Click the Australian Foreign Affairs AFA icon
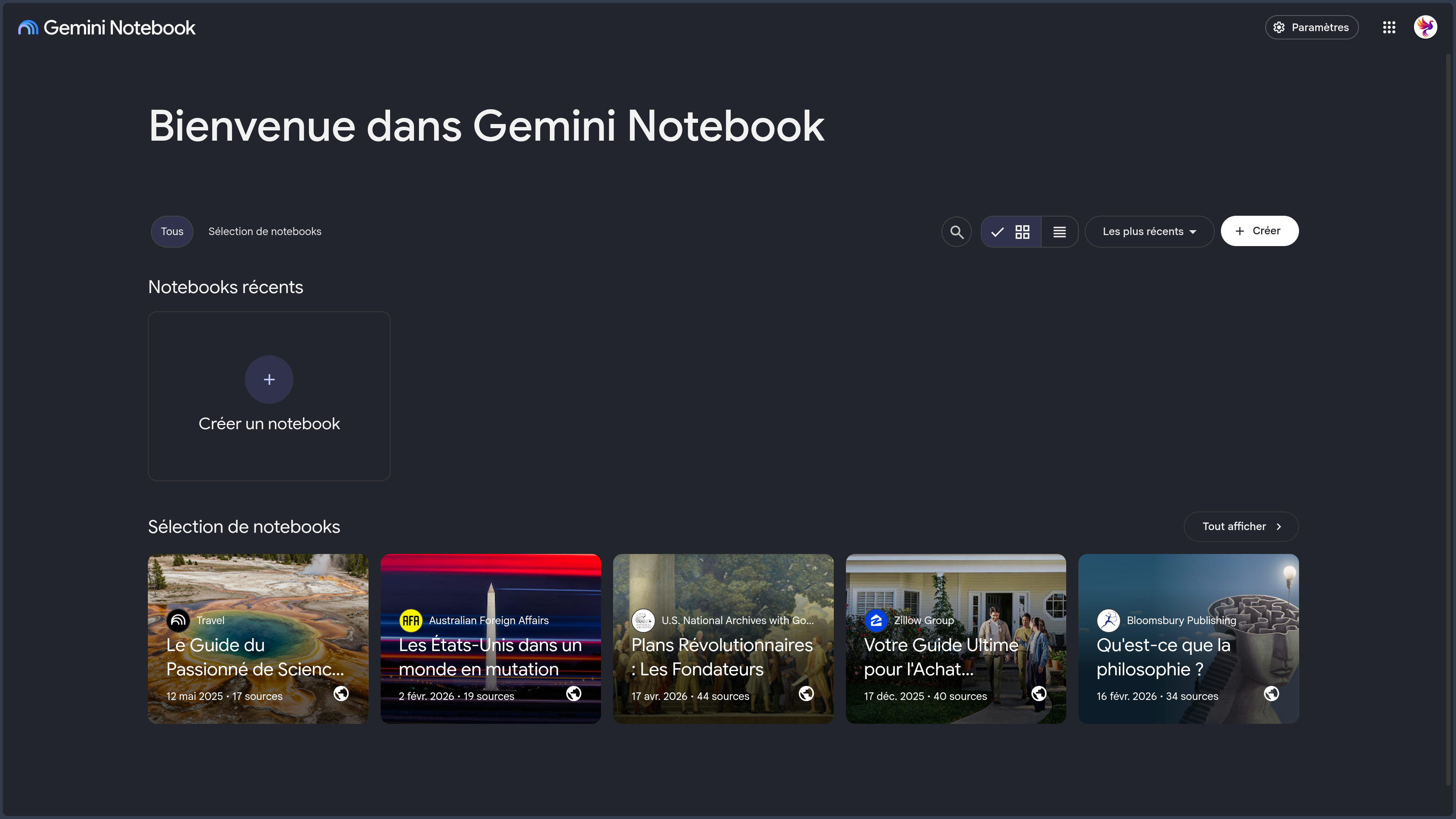Screen dimensions: 1456x819 tap(411, 621)
